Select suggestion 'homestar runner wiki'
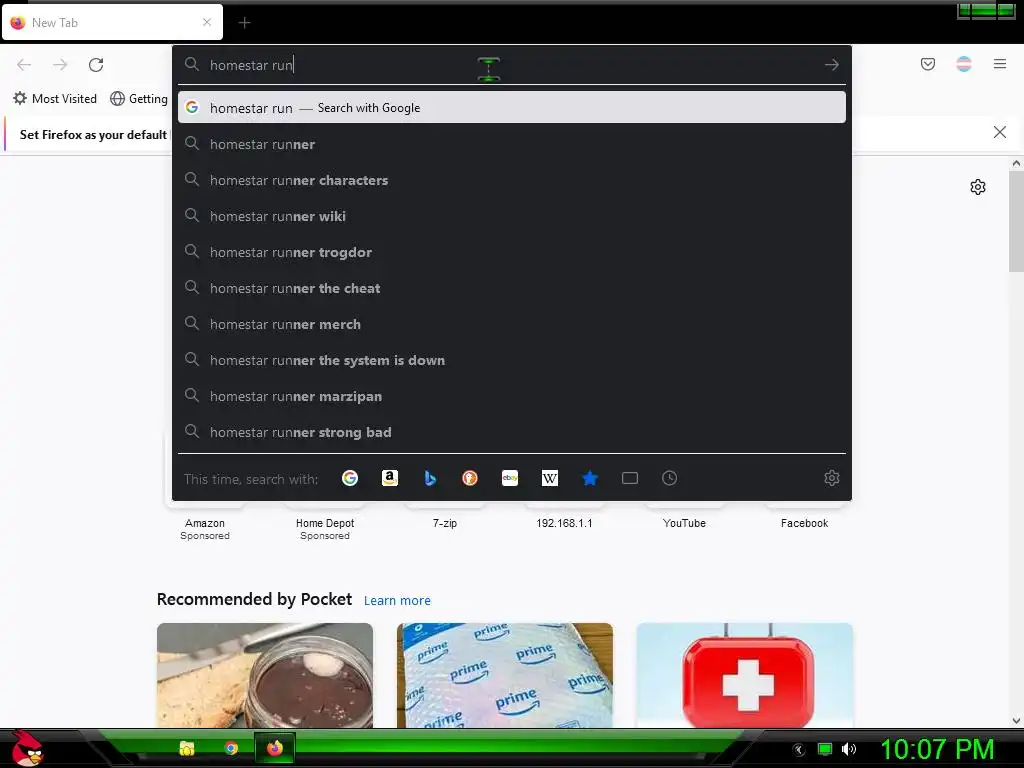This screenshot has height=768, width=1024. click(x=511, y=216)
